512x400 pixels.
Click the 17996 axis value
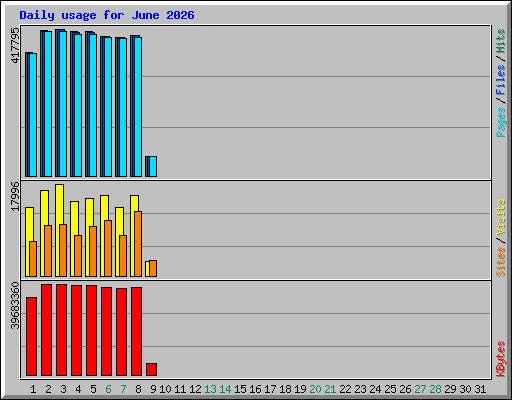15,196
